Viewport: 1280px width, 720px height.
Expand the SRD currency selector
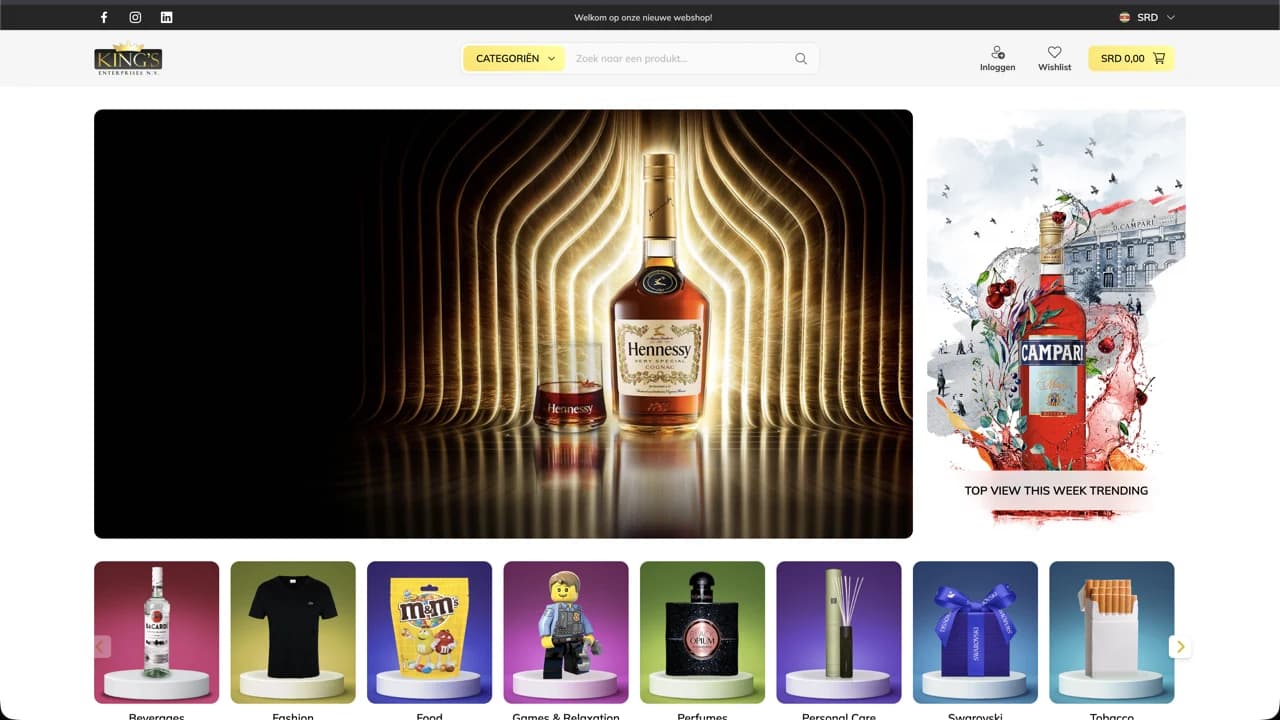click(x=1147, y=17)
